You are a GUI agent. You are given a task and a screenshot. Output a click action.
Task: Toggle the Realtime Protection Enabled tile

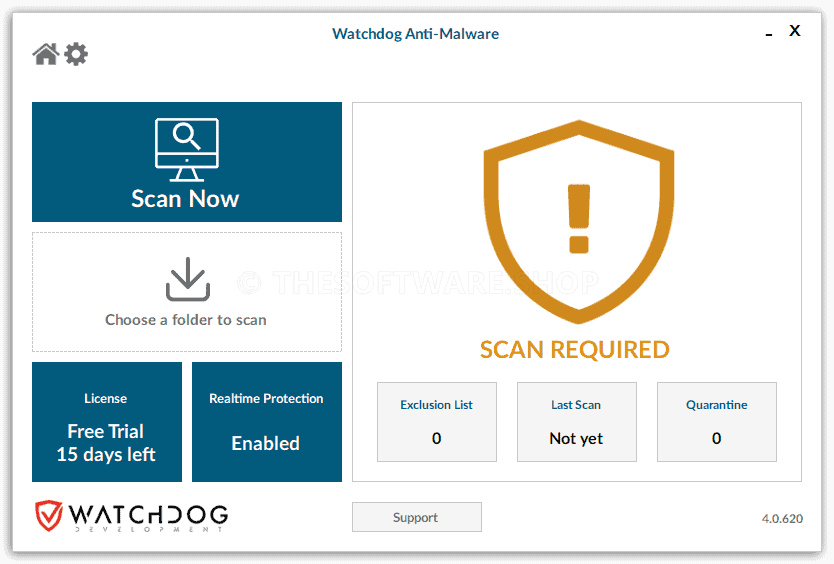266,422
